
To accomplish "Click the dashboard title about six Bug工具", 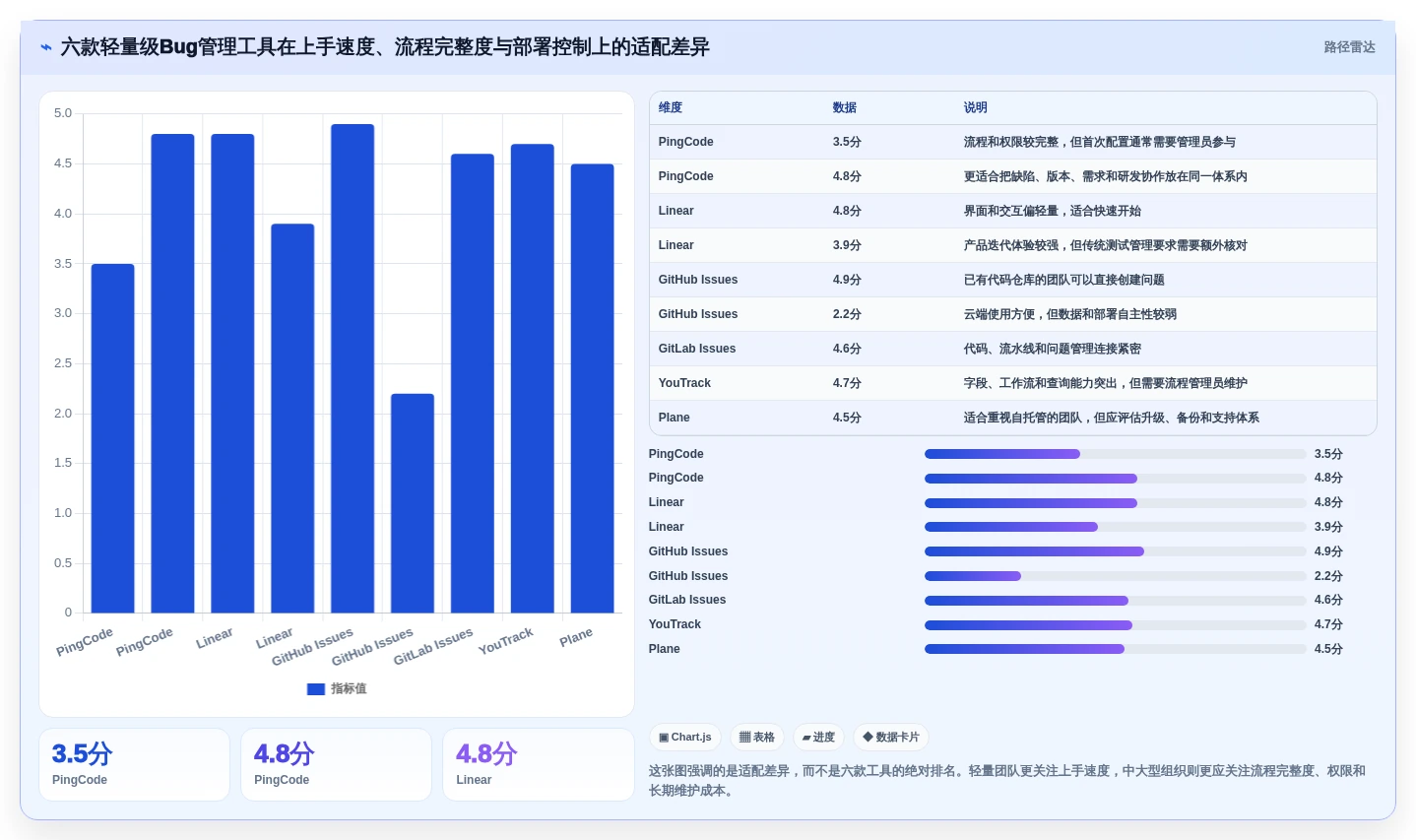I will click(x=385, y=47).
